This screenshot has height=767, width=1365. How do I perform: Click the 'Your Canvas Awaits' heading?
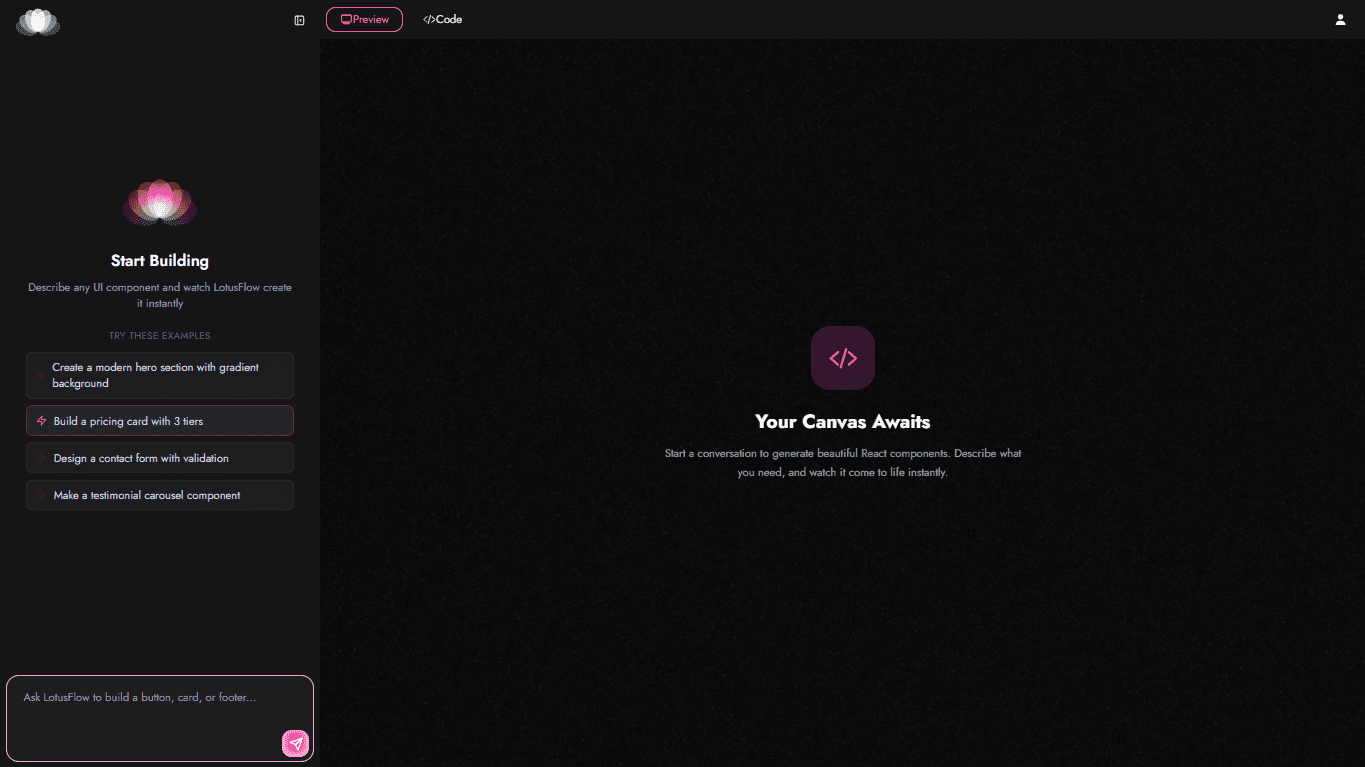click(x=842, y=422)
